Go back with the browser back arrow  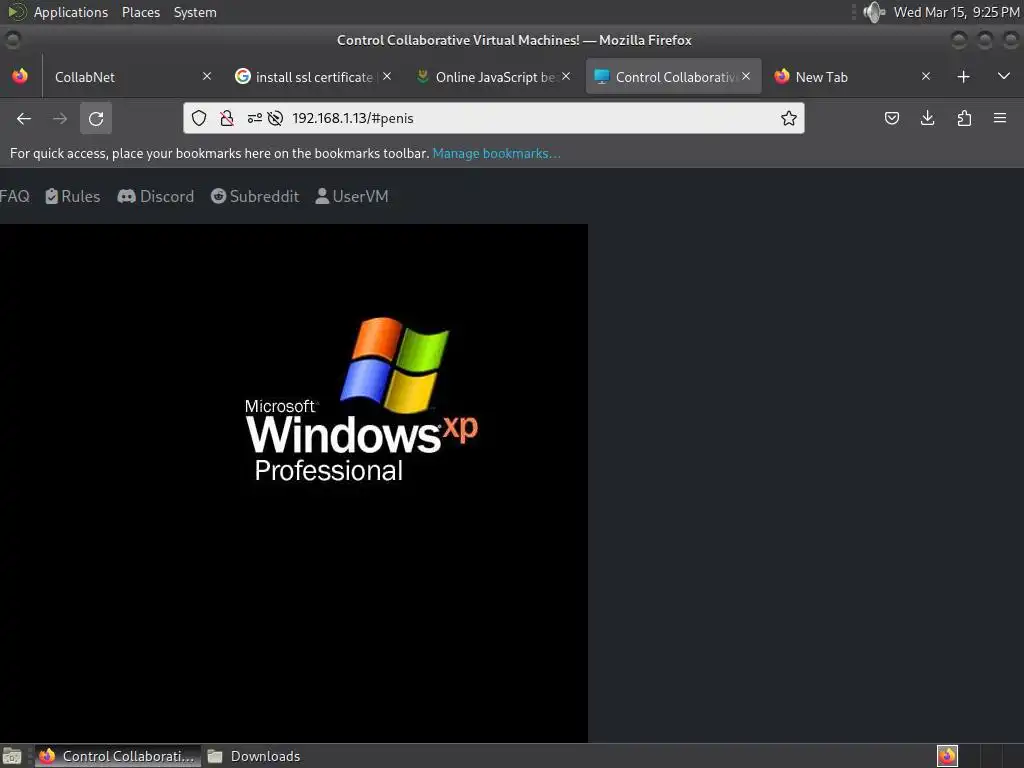(24, 118)
